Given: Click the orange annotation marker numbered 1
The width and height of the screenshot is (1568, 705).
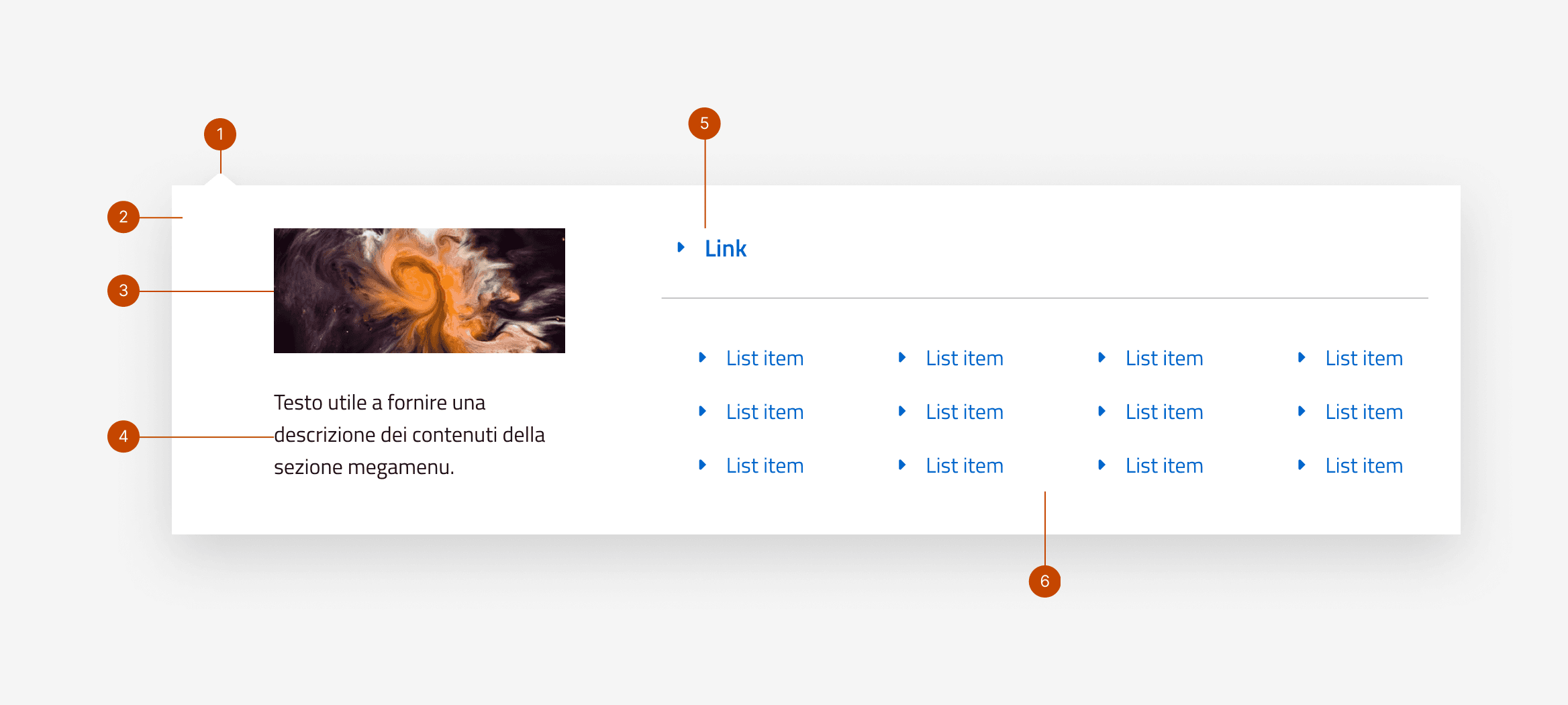Looking at the screenshot, I should pyautogui.click(x=220, y=134).
